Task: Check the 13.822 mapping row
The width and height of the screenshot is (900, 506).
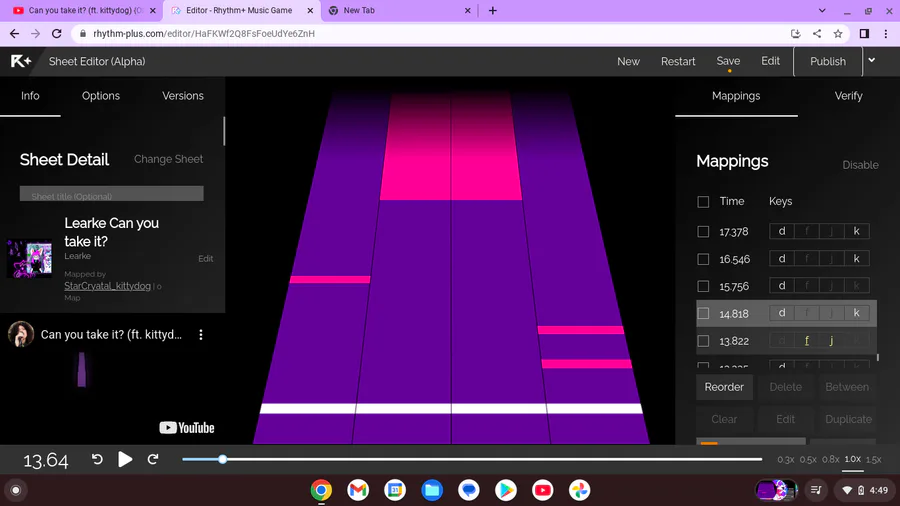Action: pyautogui.click(x=703, y=341)
